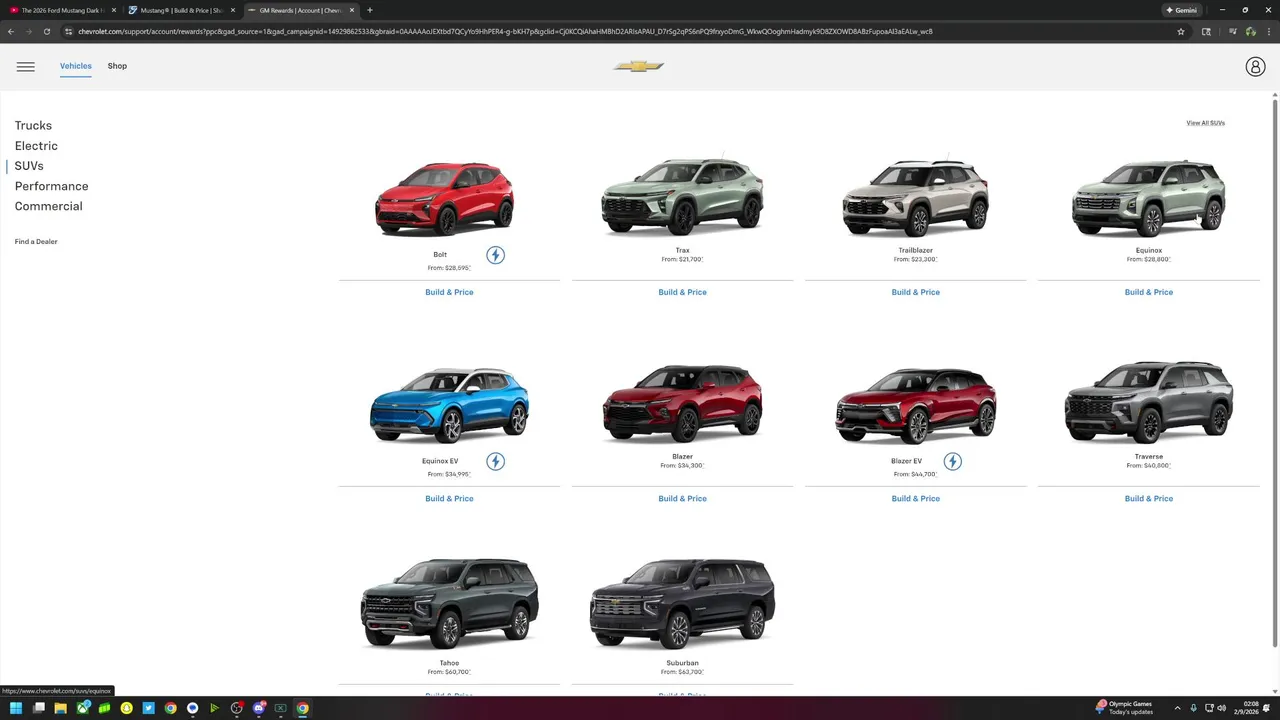Open File Explorer from taskbar
Viewport: 1280px width, 720px height.
point(60,708)
